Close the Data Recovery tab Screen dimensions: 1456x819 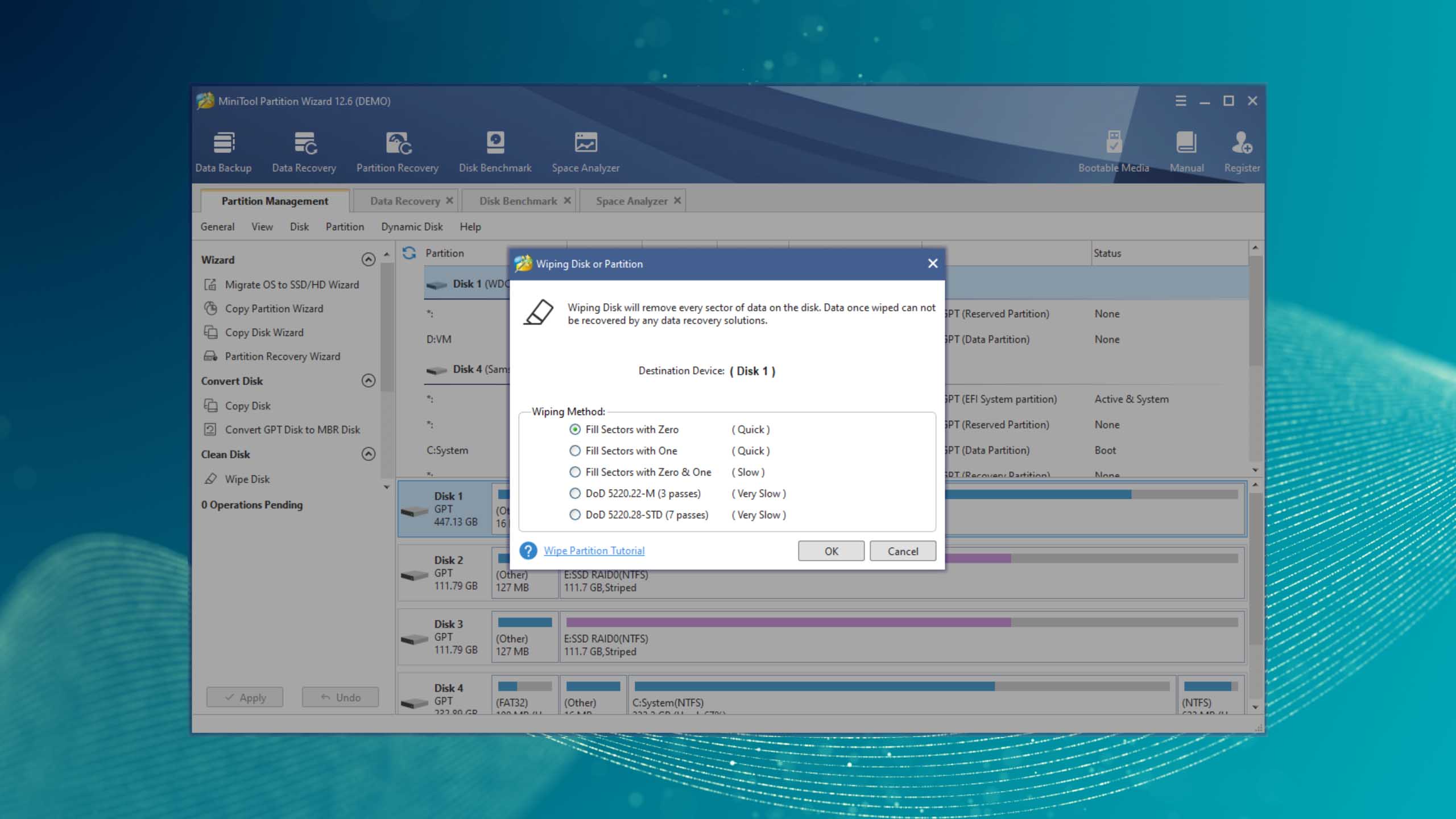pos(449,200)
